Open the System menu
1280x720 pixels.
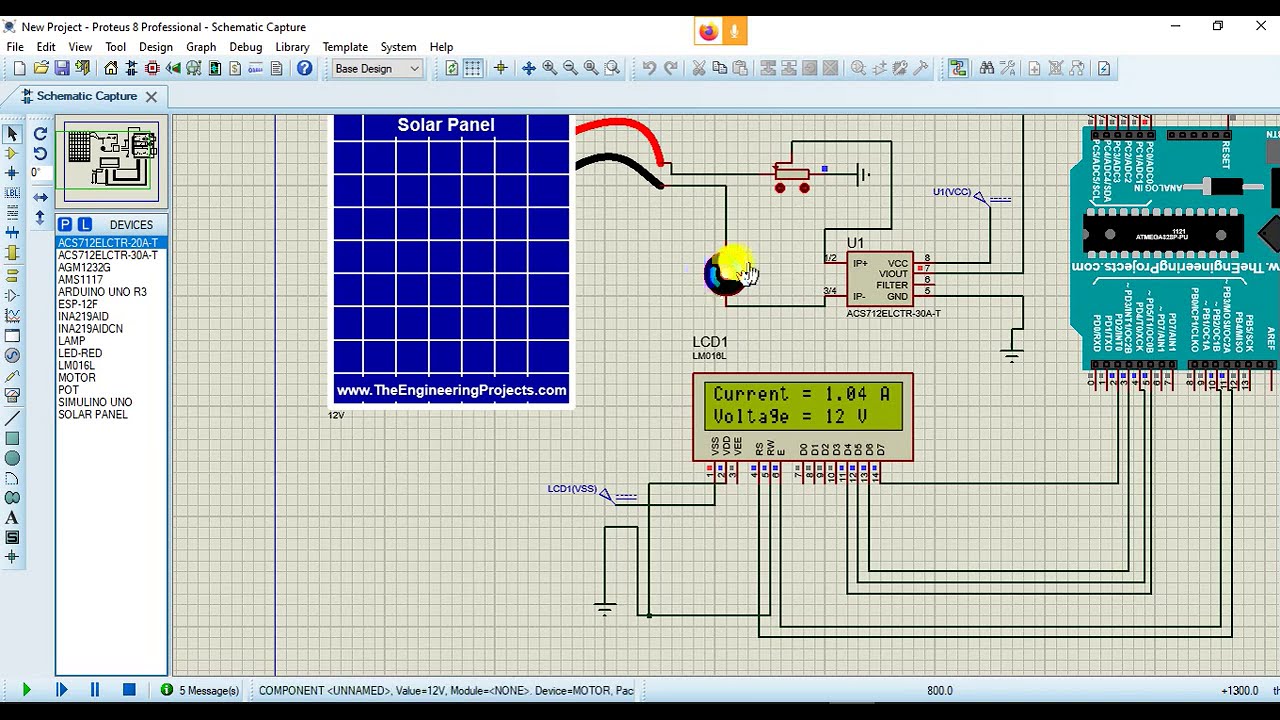(x=398, y=47)
